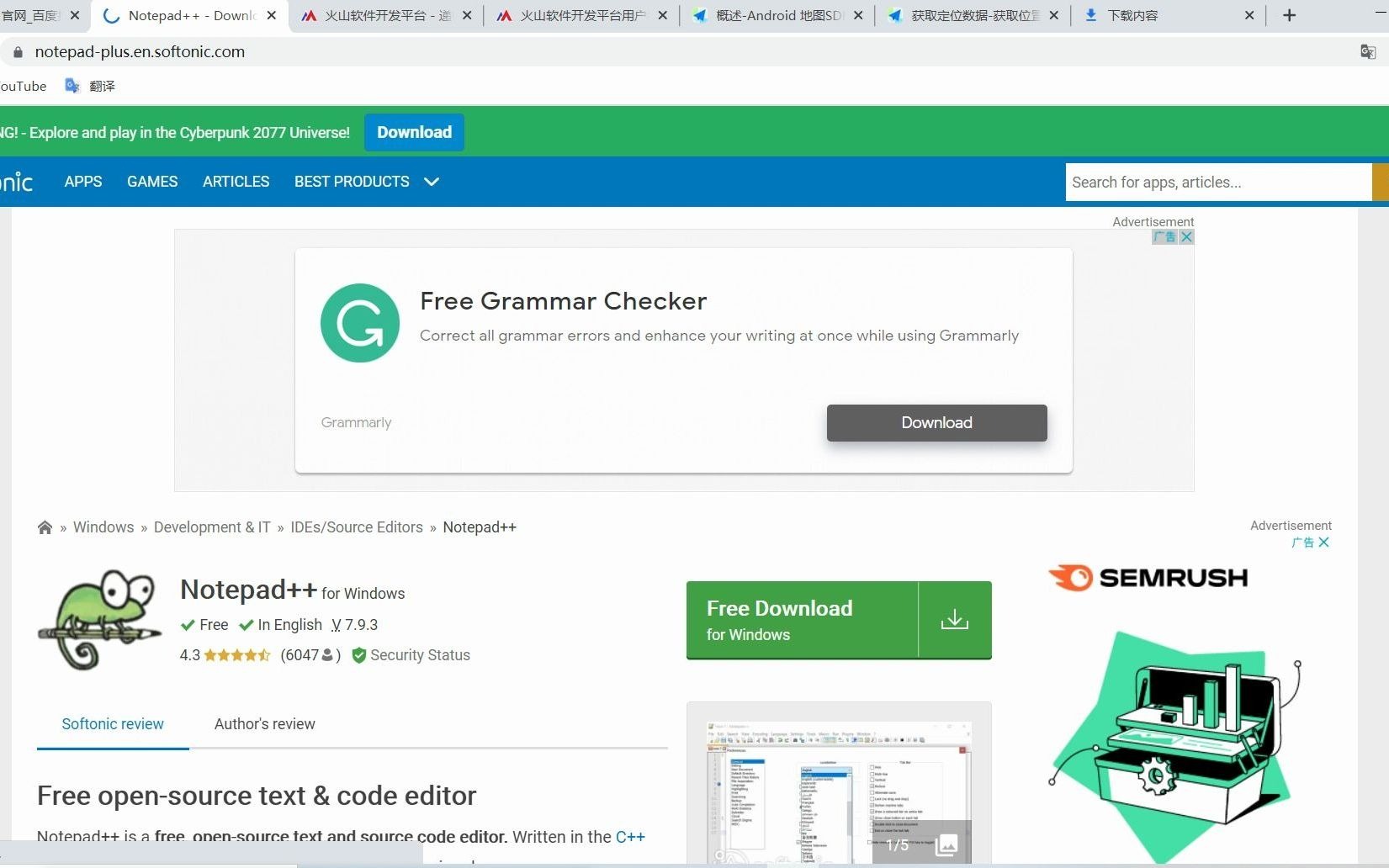This screenshot has height=868, width=1389.
Task: Open the ARTICLES menu
Action: [x=236, y=182]
